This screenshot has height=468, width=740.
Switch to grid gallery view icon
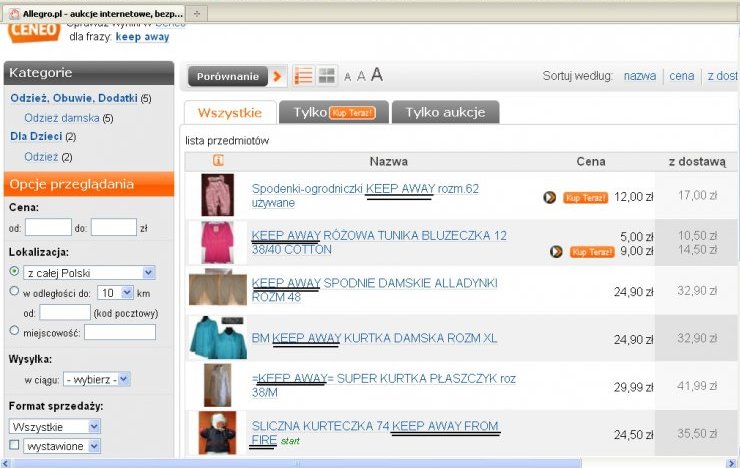pyautogui.click(x=327, y=75)
